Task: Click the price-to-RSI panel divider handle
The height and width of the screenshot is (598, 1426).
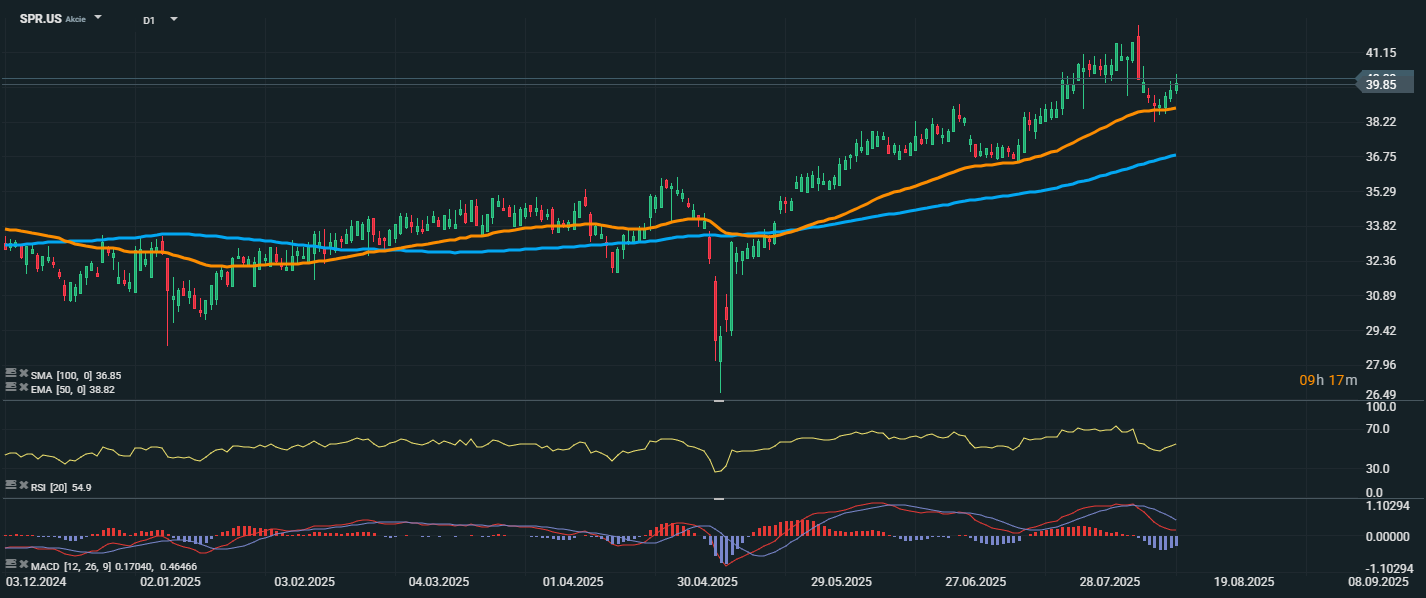Action: click(718, 400)
